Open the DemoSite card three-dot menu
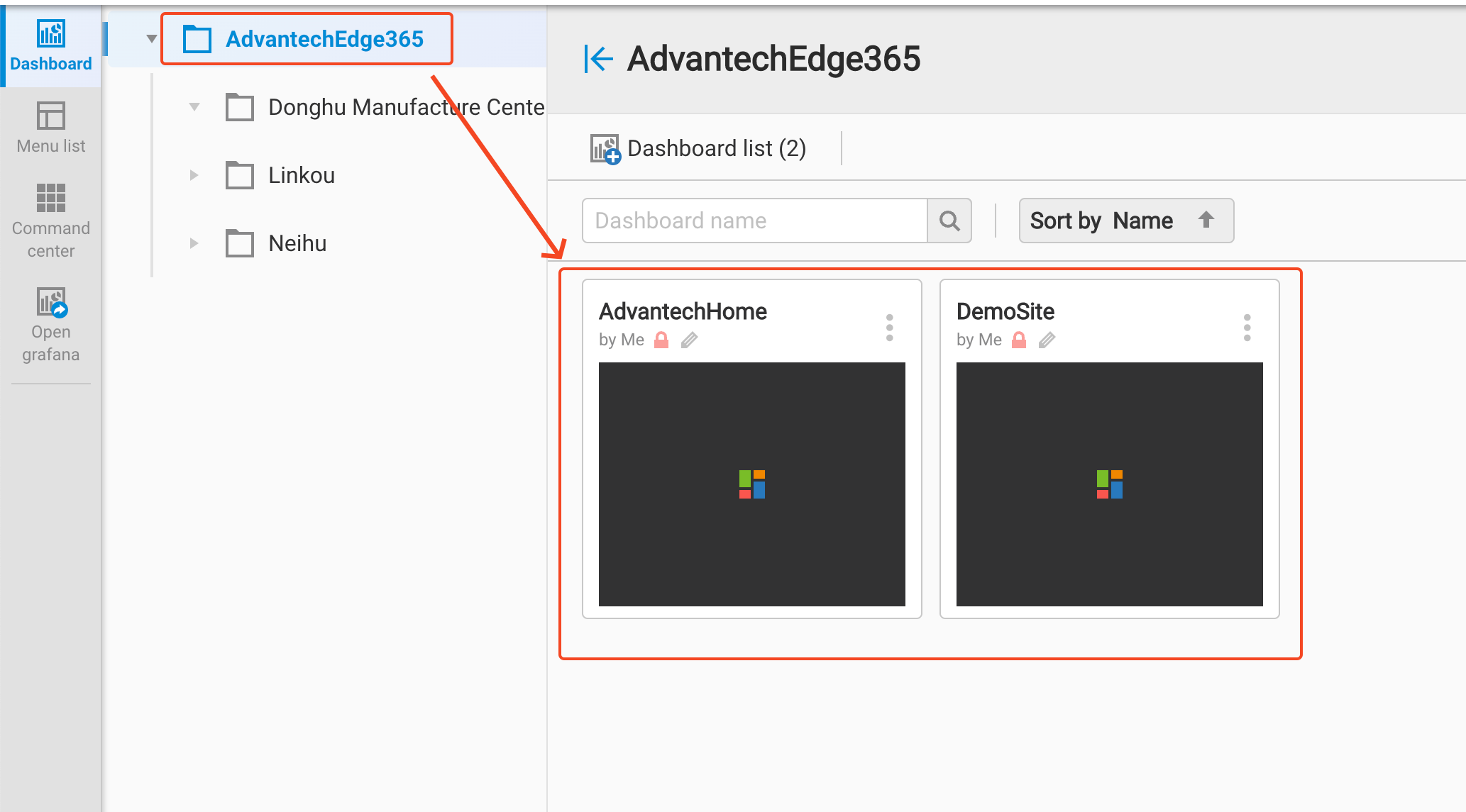The image size is (1466, 812). click(x=1247, y=328)
